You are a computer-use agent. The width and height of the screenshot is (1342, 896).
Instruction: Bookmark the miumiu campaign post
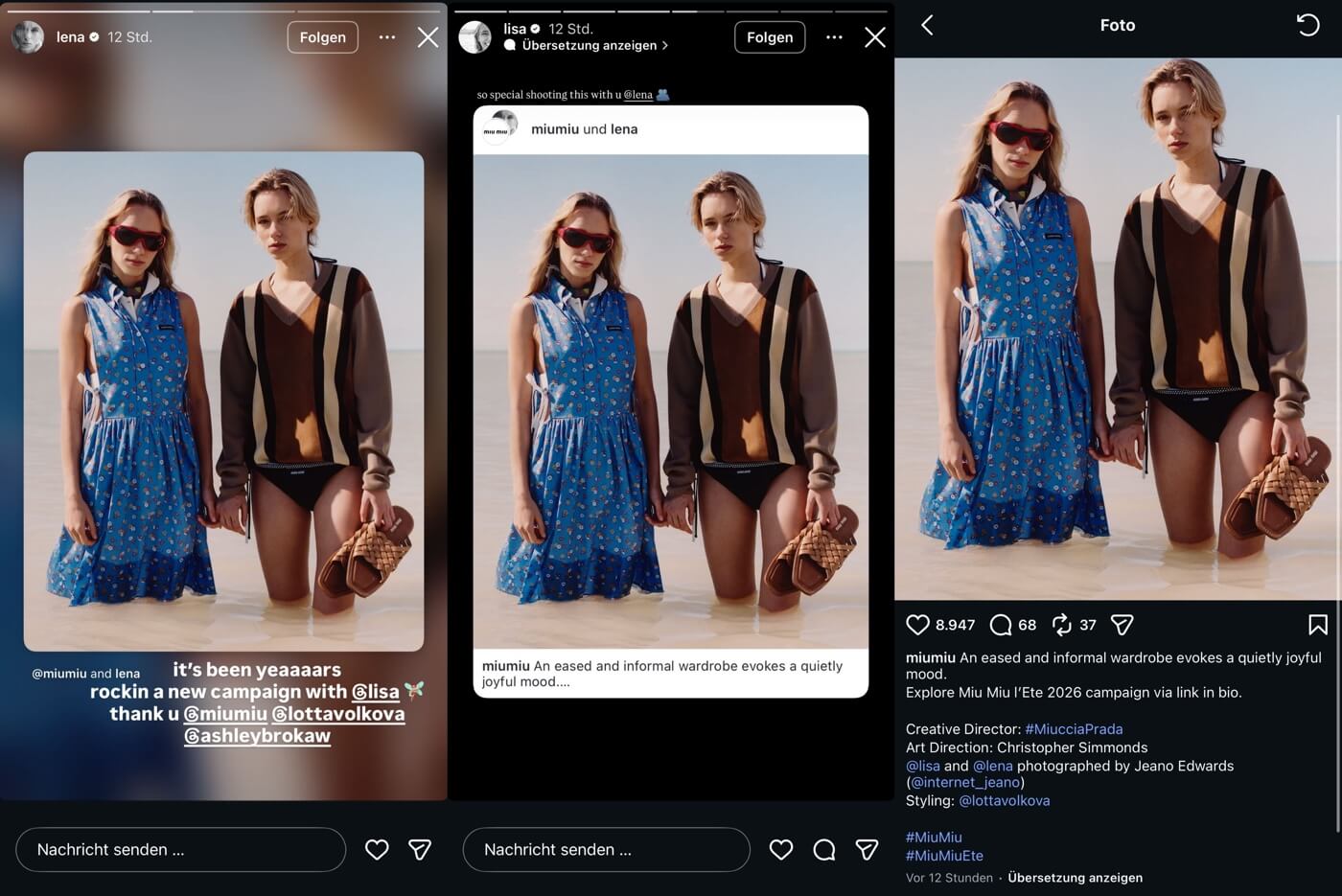[1317, 625]
